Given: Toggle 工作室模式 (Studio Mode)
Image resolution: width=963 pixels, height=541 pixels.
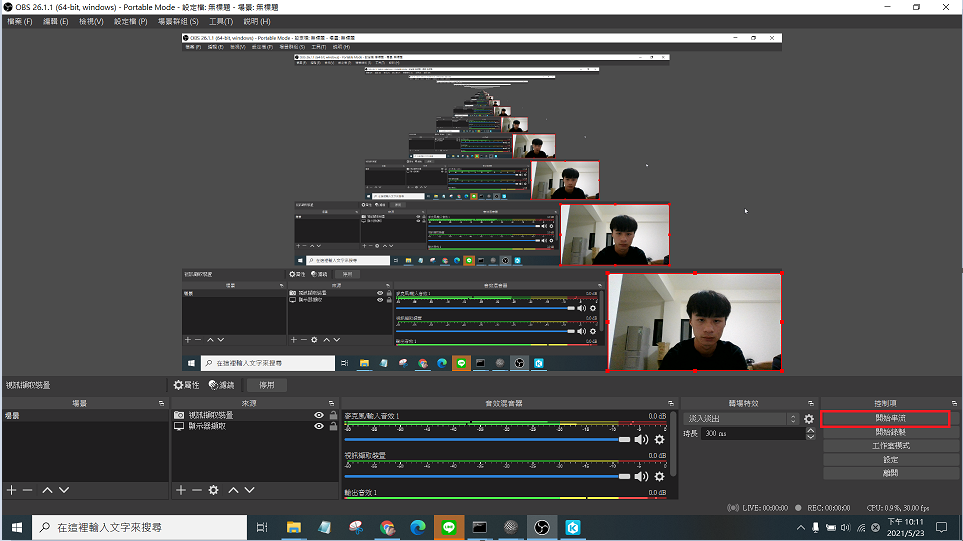Looking at the screenshot, I should click(891, 446).
